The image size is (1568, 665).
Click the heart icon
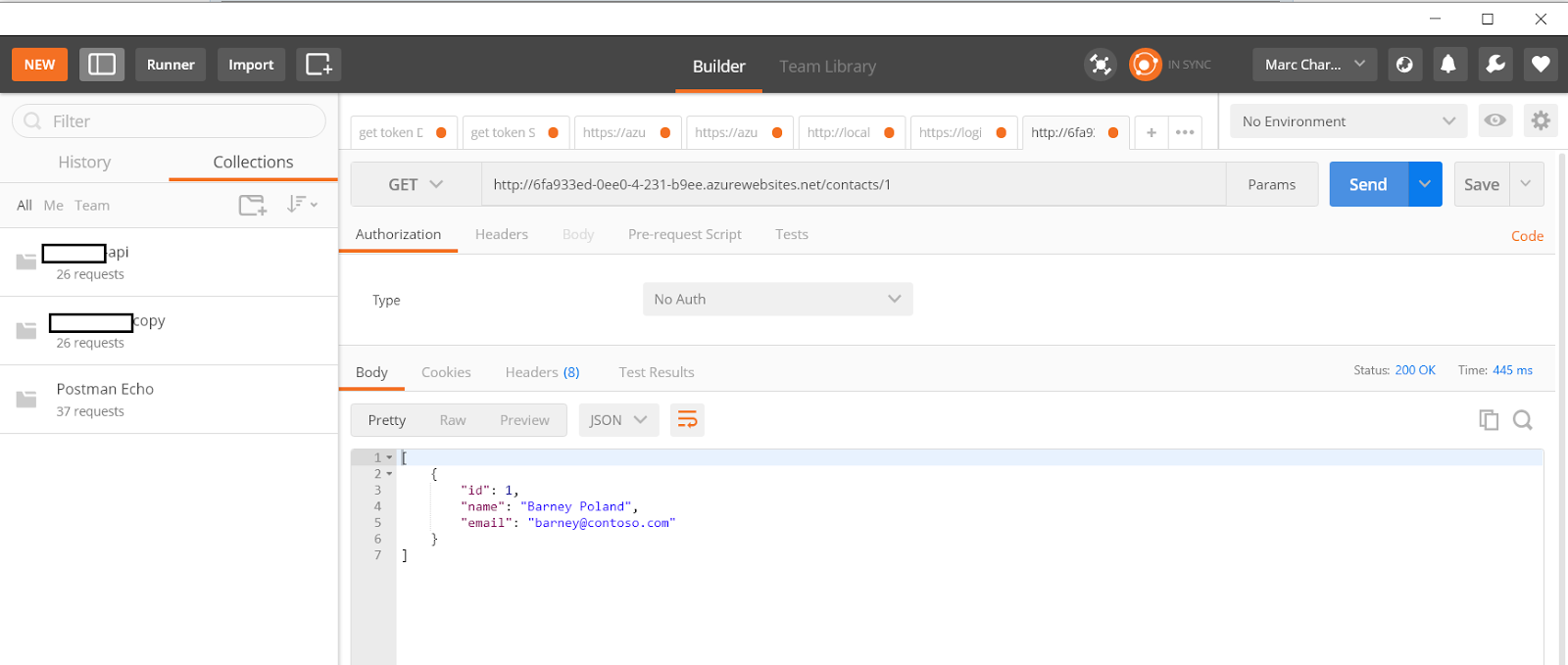pos(1541,65)
